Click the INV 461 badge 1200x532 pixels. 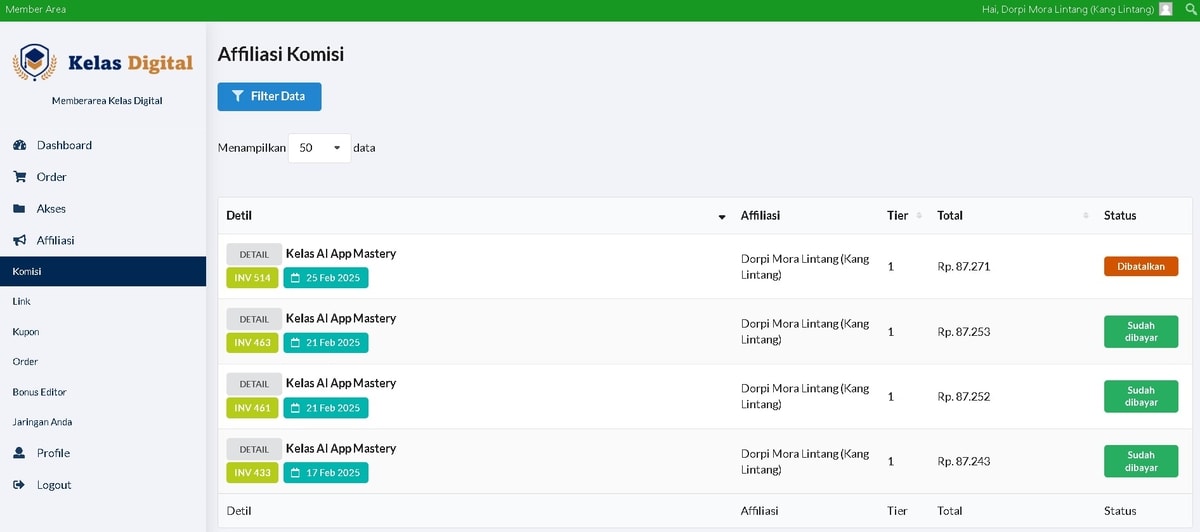(x=252, y=408)
